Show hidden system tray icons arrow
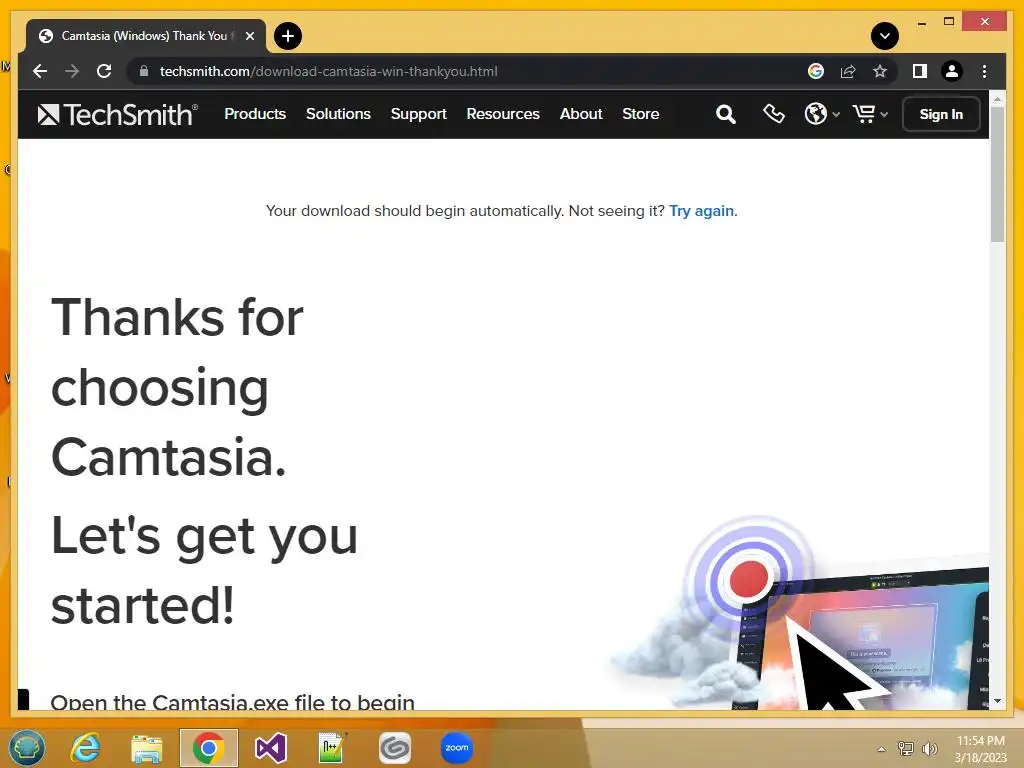This screenshot has height=768, width=1024. pyautogui.click(x=882, y=749)
